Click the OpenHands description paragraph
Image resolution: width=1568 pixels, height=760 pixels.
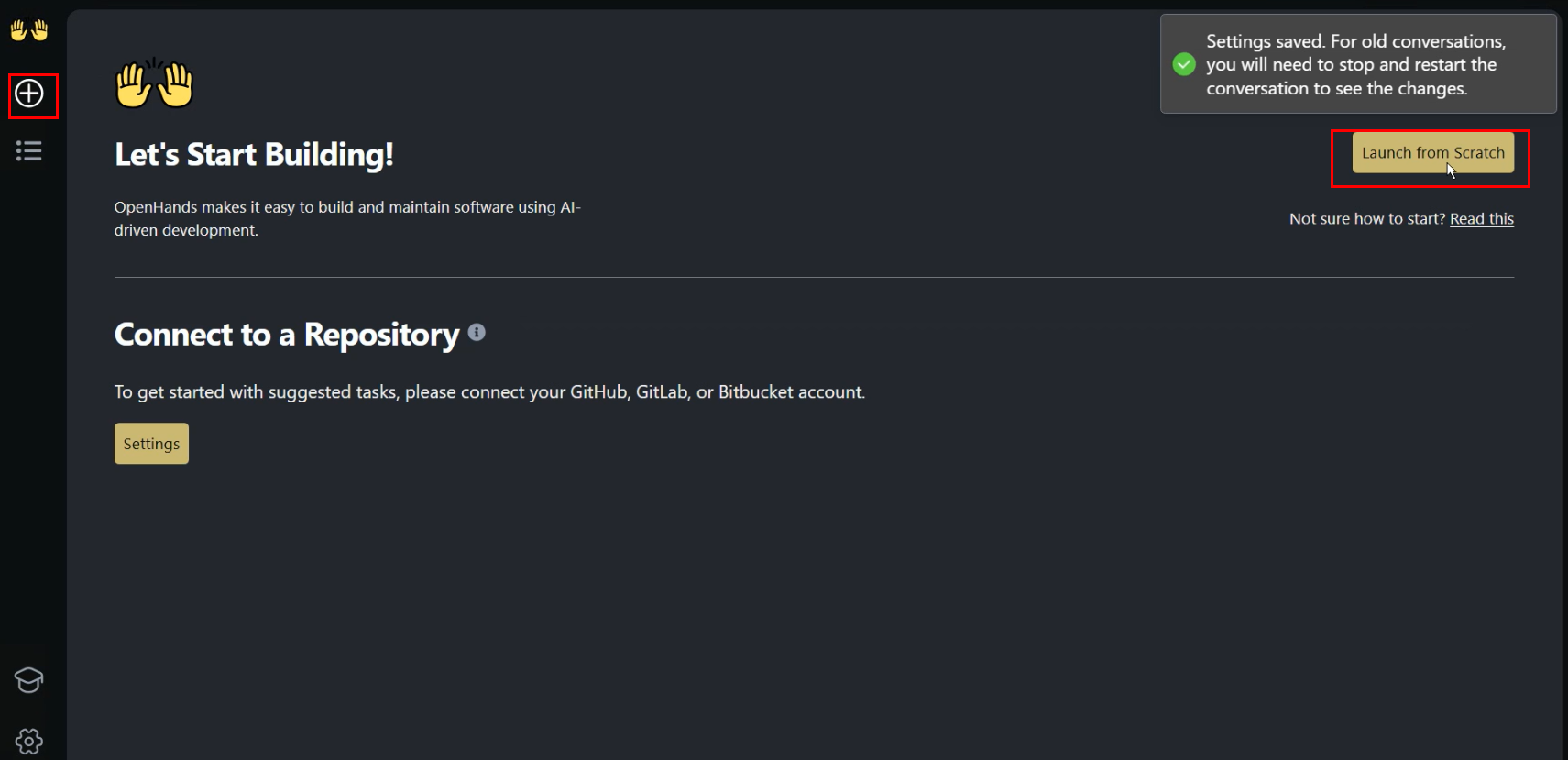click(347, 218)
